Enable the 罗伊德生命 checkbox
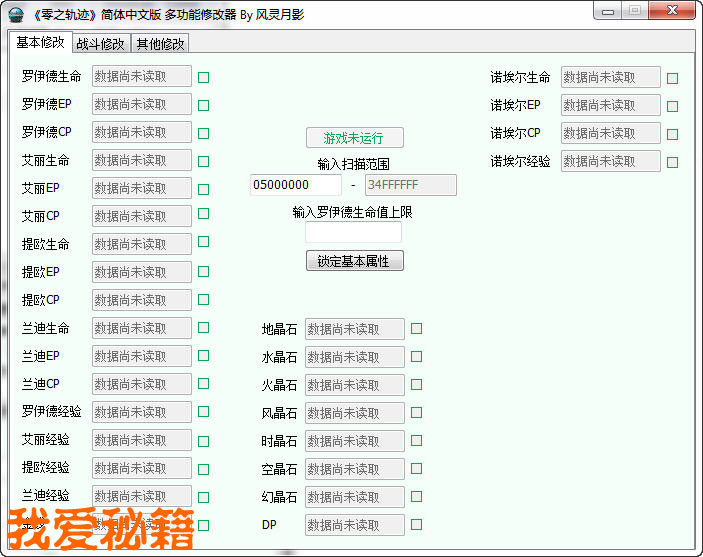Image resolution: width=703 pixels, height=557 pixels. pyautogui.click(x=203, y=77)
